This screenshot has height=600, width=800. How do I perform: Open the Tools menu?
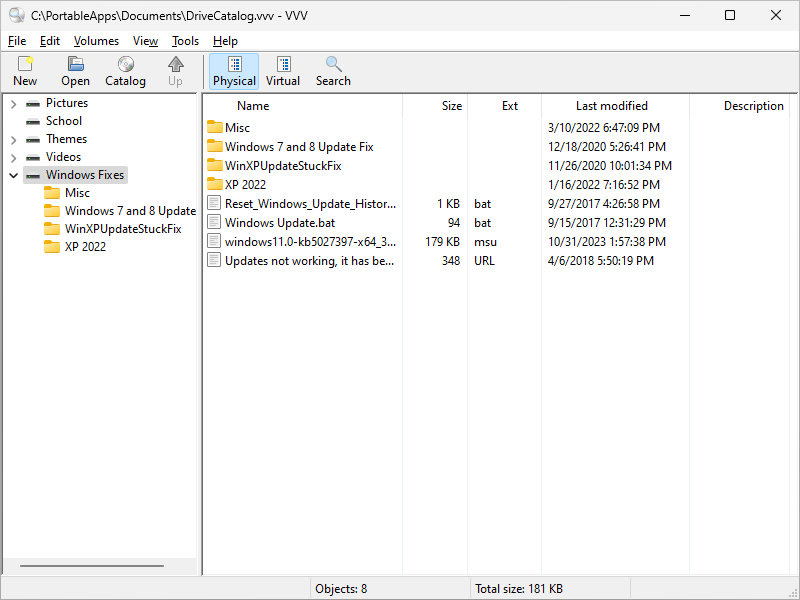(185, 41)
